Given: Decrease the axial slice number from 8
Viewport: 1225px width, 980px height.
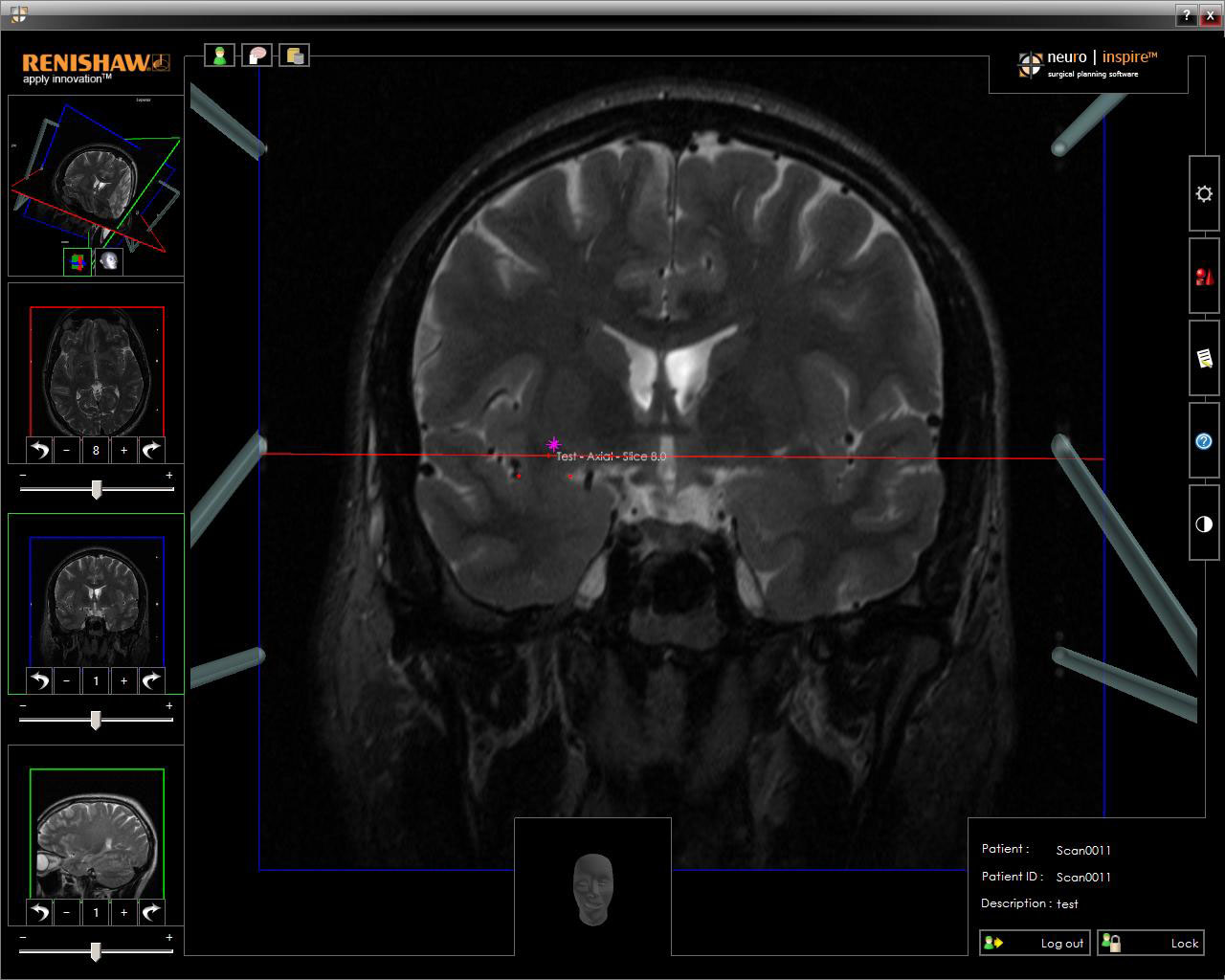Looking at the screenshot, I should (67, 450).
